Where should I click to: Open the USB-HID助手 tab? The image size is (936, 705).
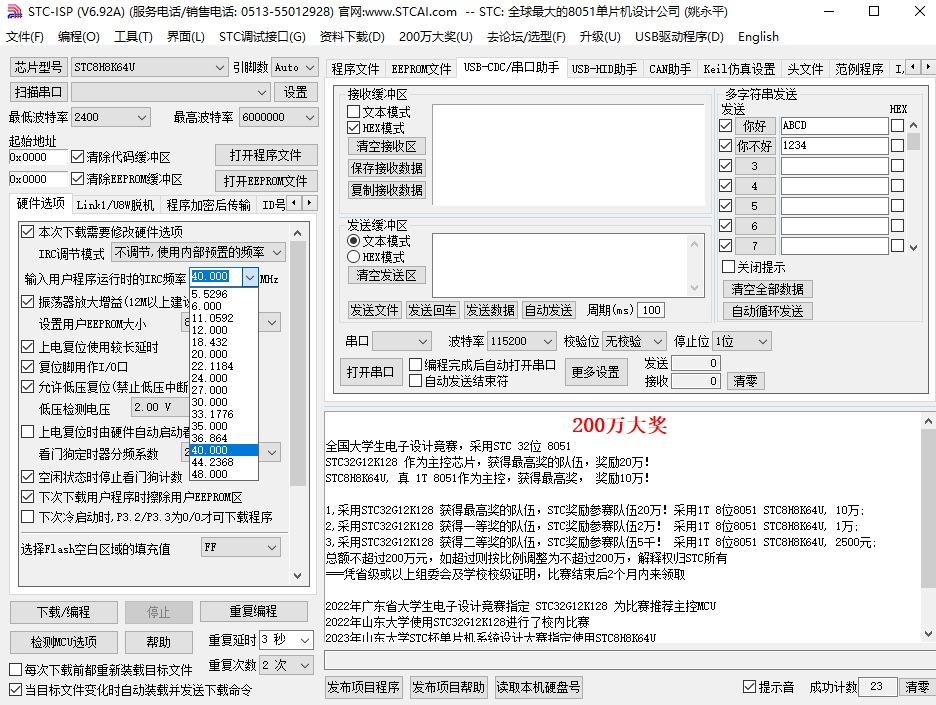click(604, 69)
